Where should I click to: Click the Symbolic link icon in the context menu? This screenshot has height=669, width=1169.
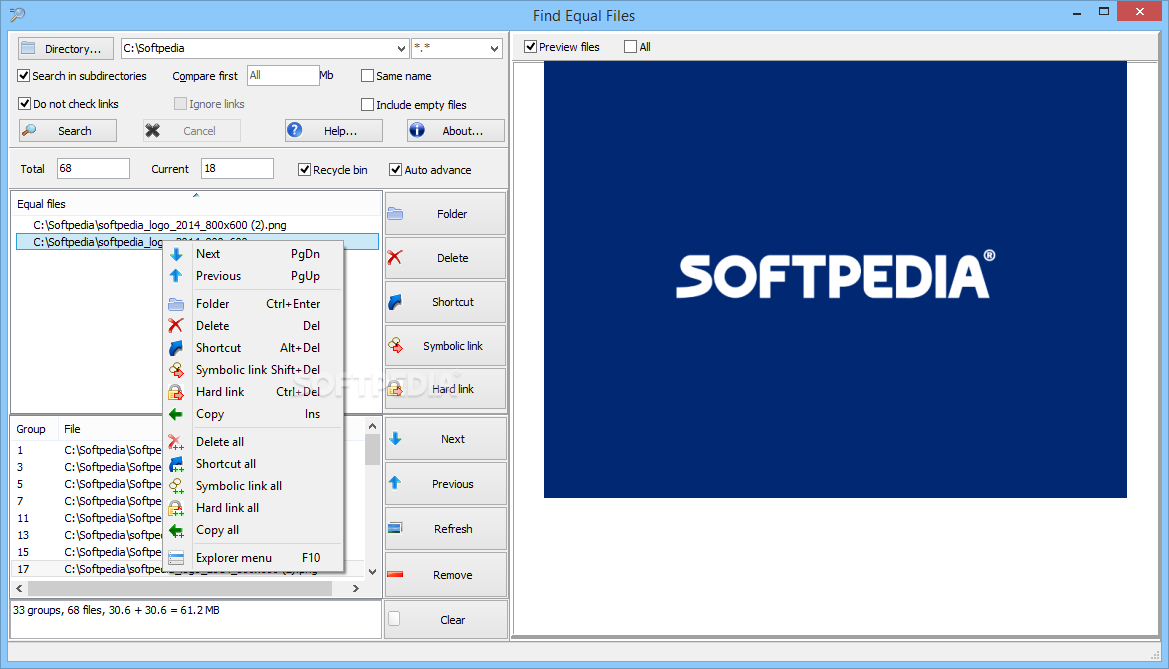176,370
